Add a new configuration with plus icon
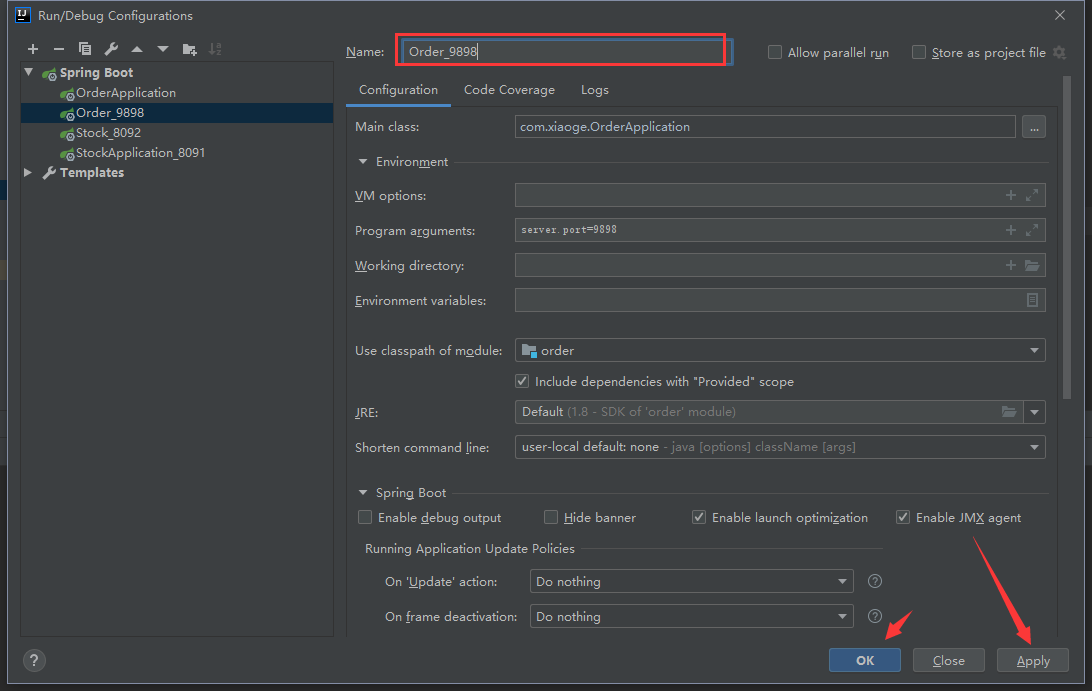The width and height of the screenshot is (1092, 691). pyautogui.click(x=33, y=49)
